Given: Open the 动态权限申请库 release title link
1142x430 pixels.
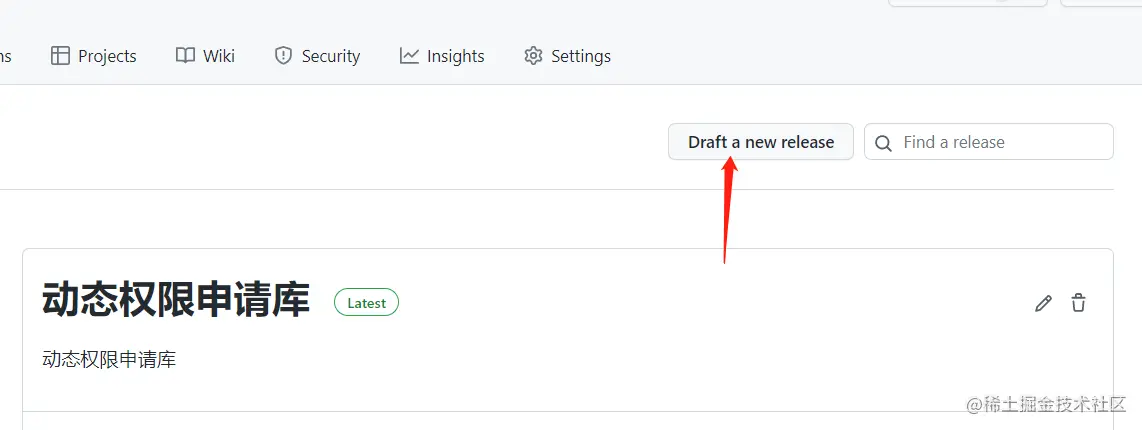Looking at the screenshot, I should pyautogui.click(x=176, y=300).
